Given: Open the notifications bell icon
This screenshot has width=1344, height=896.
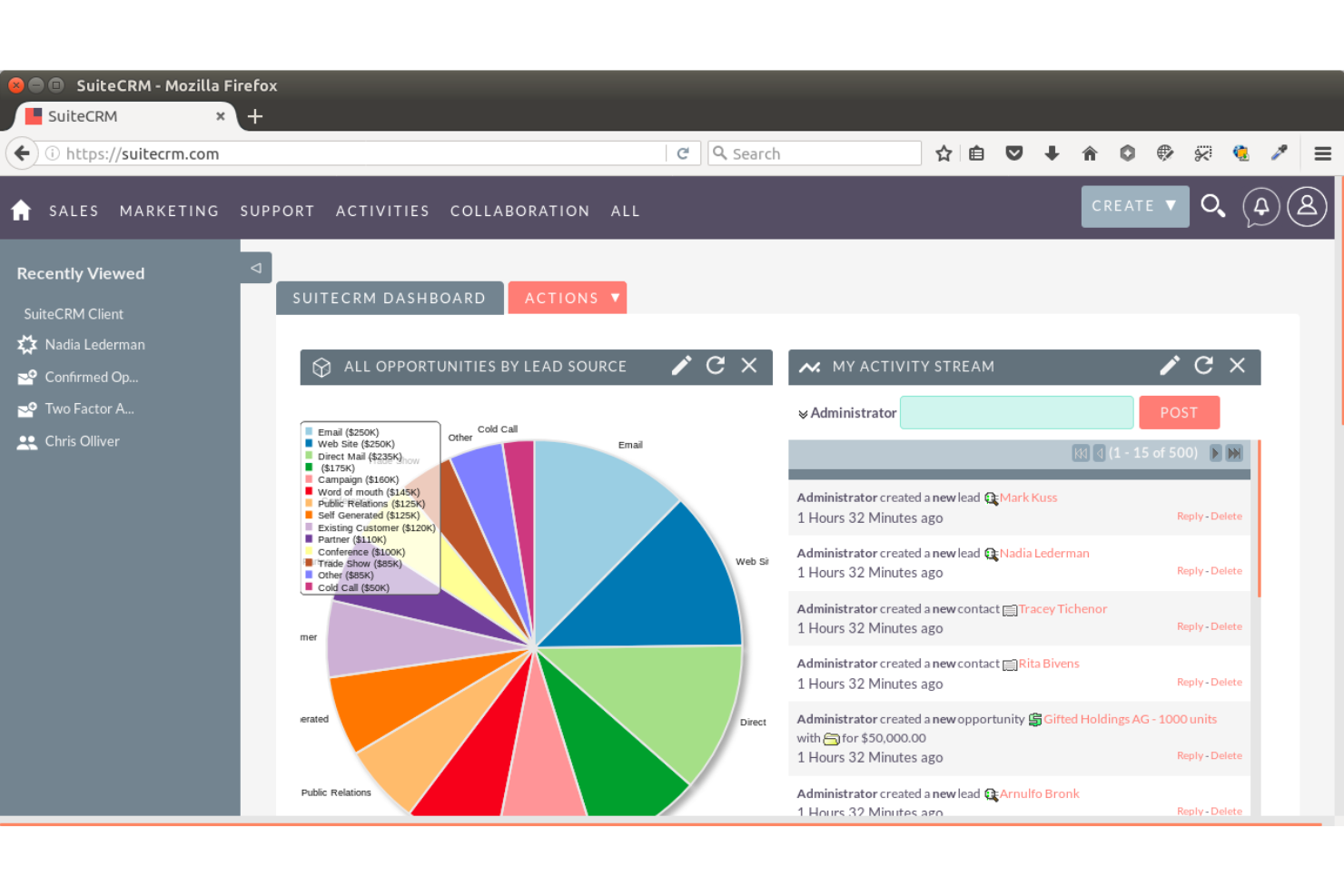Looking at the screenshot, I should pyautogui.click(x=1261, y=207).
